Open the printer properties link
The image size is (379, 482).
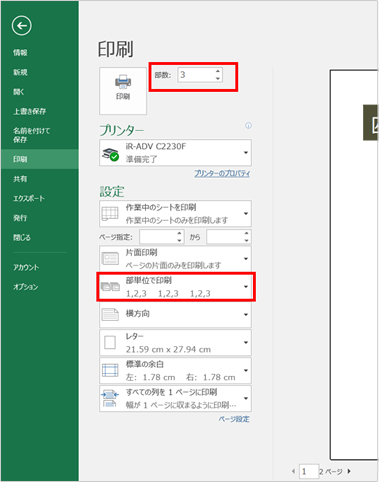coord(222,173)
